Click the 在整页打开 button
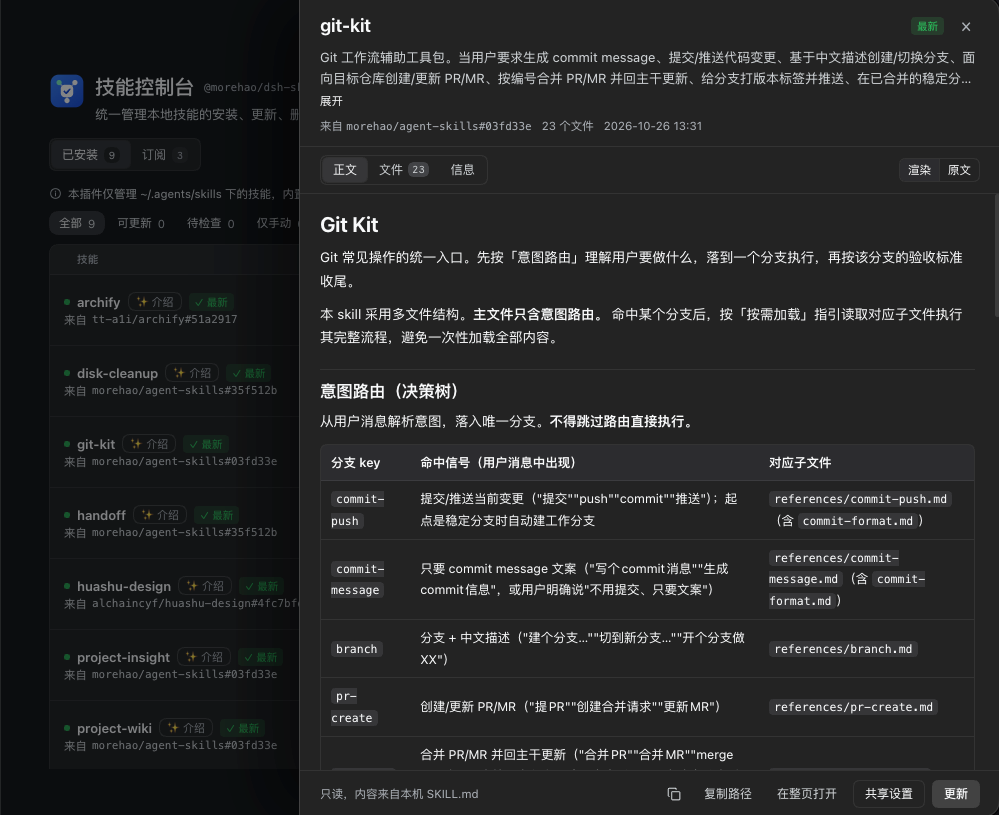 807,794
